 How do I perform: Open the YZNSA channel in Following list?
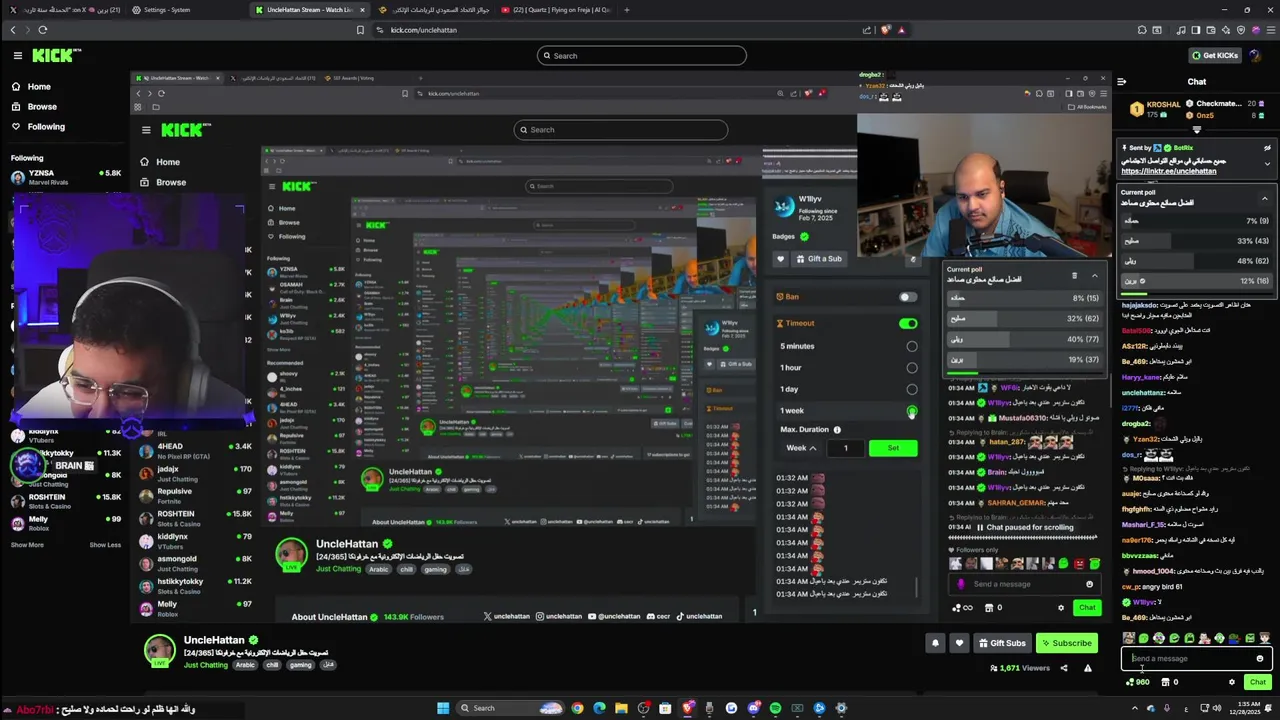click(65, 177)
